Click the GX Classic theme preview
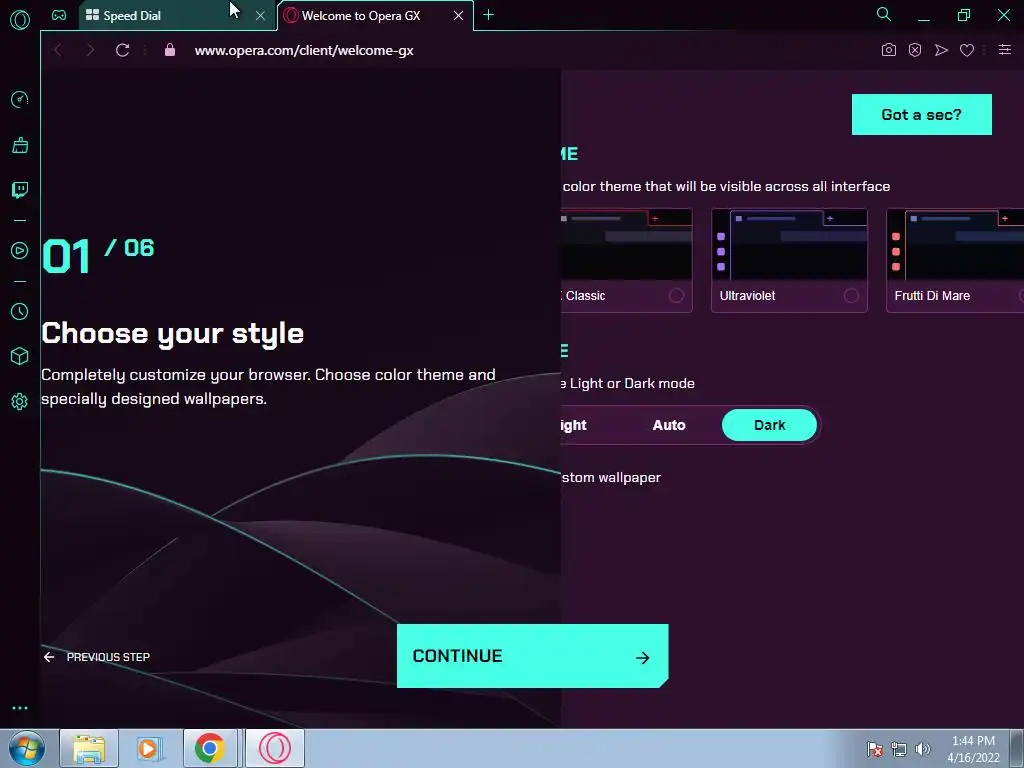 pyautogui.click(x=626, y=244)
